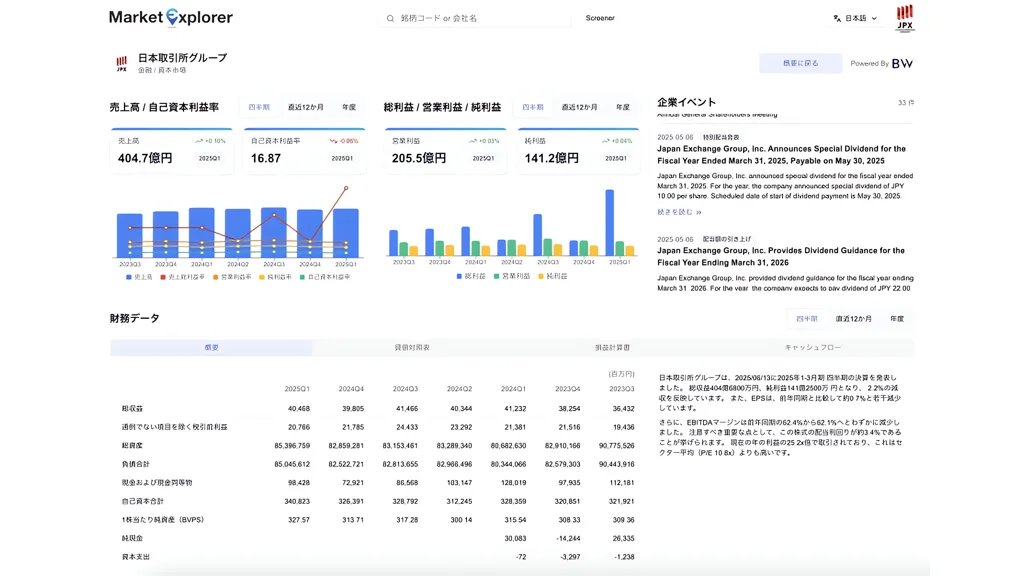
Task: Click the Market Explorer logo
Action: coord(170,18)
